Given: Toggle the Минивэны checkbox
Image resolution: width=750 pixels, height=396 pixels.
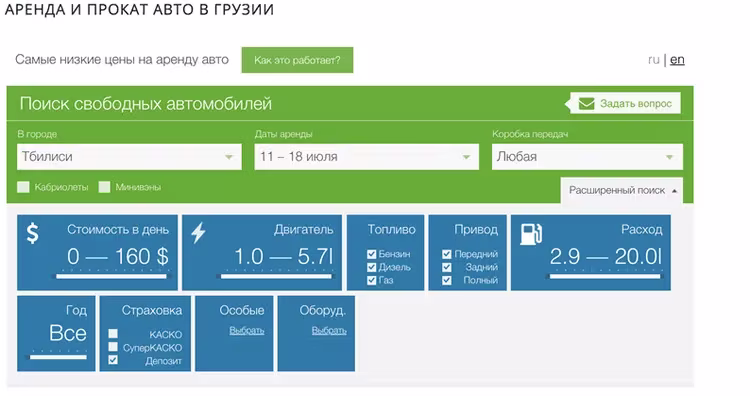Looking at the screenshot, I should click(104, 187).
